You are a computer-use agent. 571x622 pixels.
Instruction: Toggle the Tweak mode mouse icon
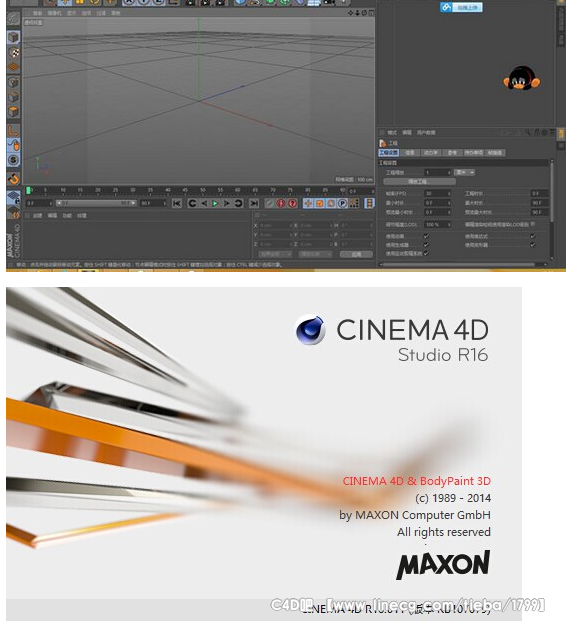tap(13, 146)
